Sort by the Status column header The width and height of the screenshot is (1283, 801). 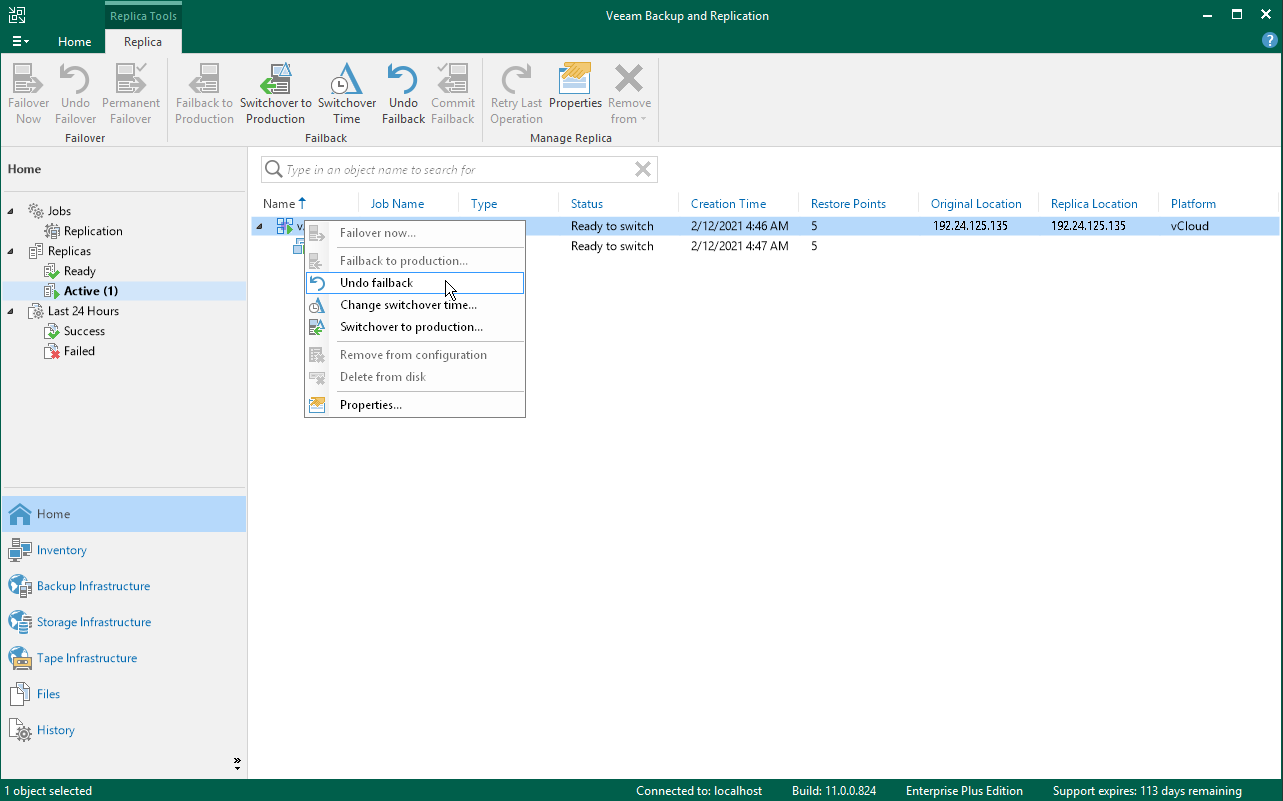(x=587, y=204)
